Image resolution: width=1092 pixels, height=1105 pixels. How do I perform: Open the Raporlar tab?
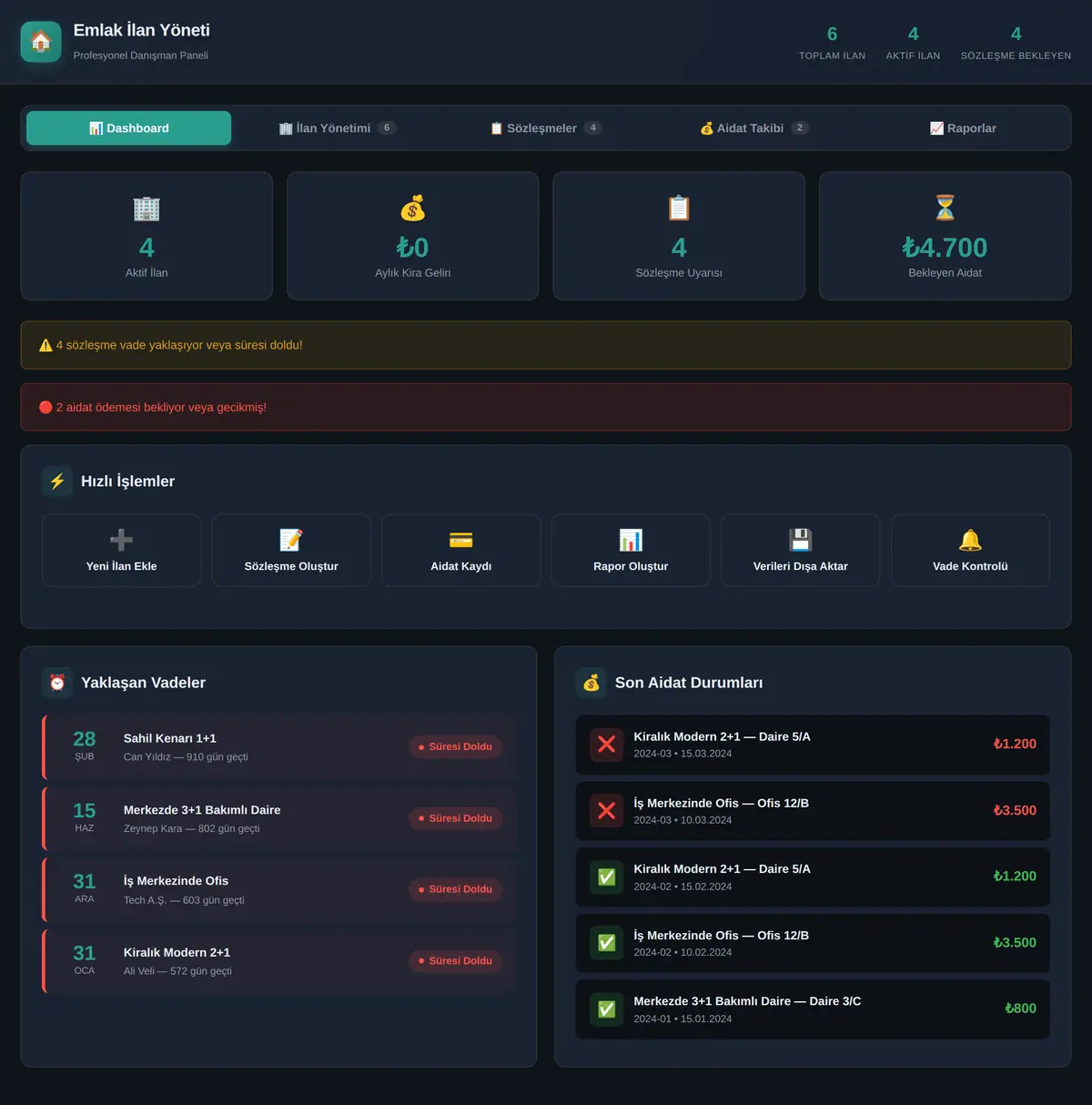pyautogui.click(x=963, y=128)
